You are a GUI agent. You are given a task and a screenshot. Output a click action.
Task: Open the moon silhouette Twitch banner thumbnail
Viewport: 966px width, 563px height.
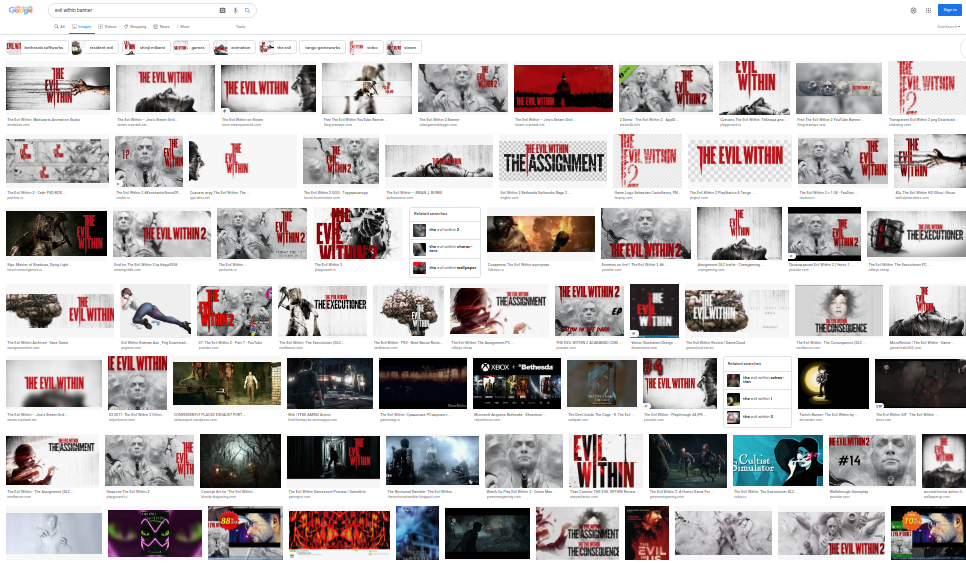click(833, 383)
